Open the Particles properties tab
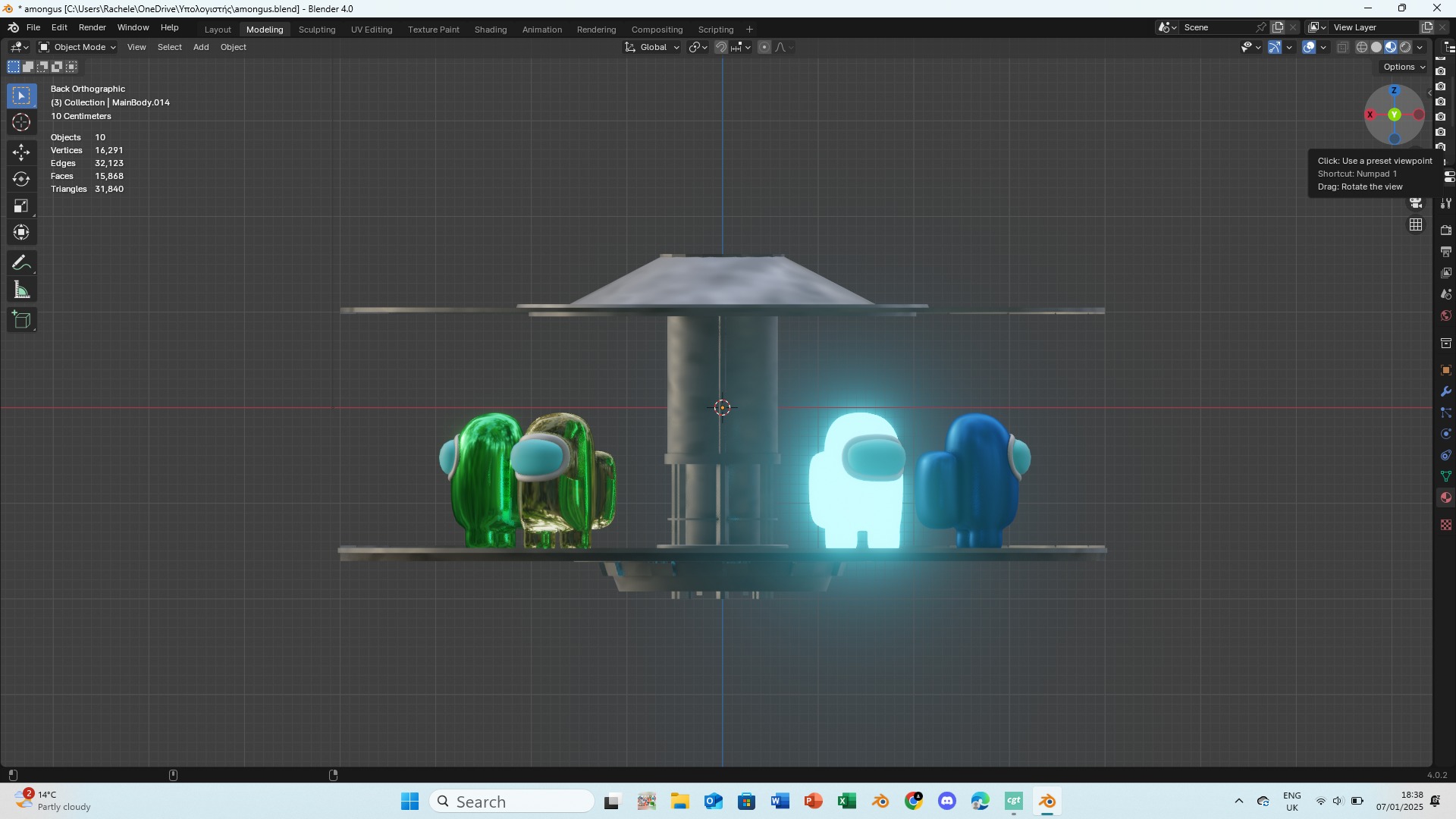 1446,413
